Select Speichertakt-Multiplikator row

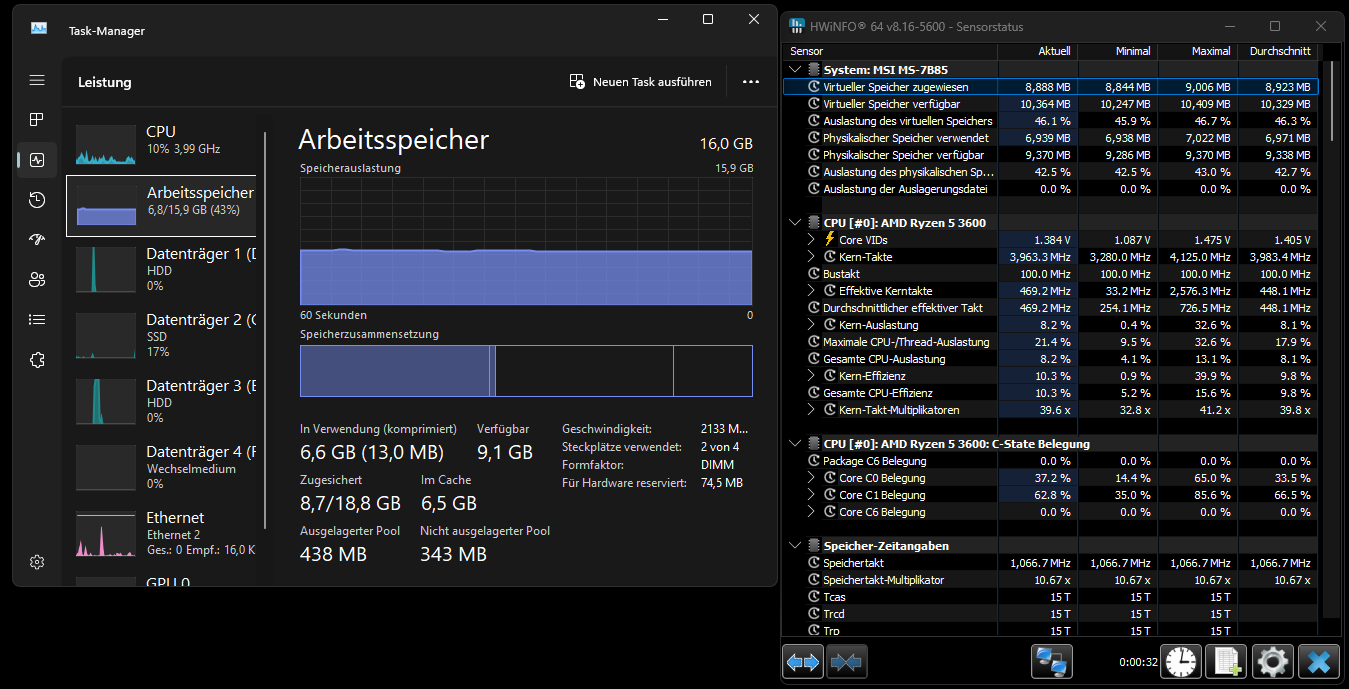point(1050,580)
